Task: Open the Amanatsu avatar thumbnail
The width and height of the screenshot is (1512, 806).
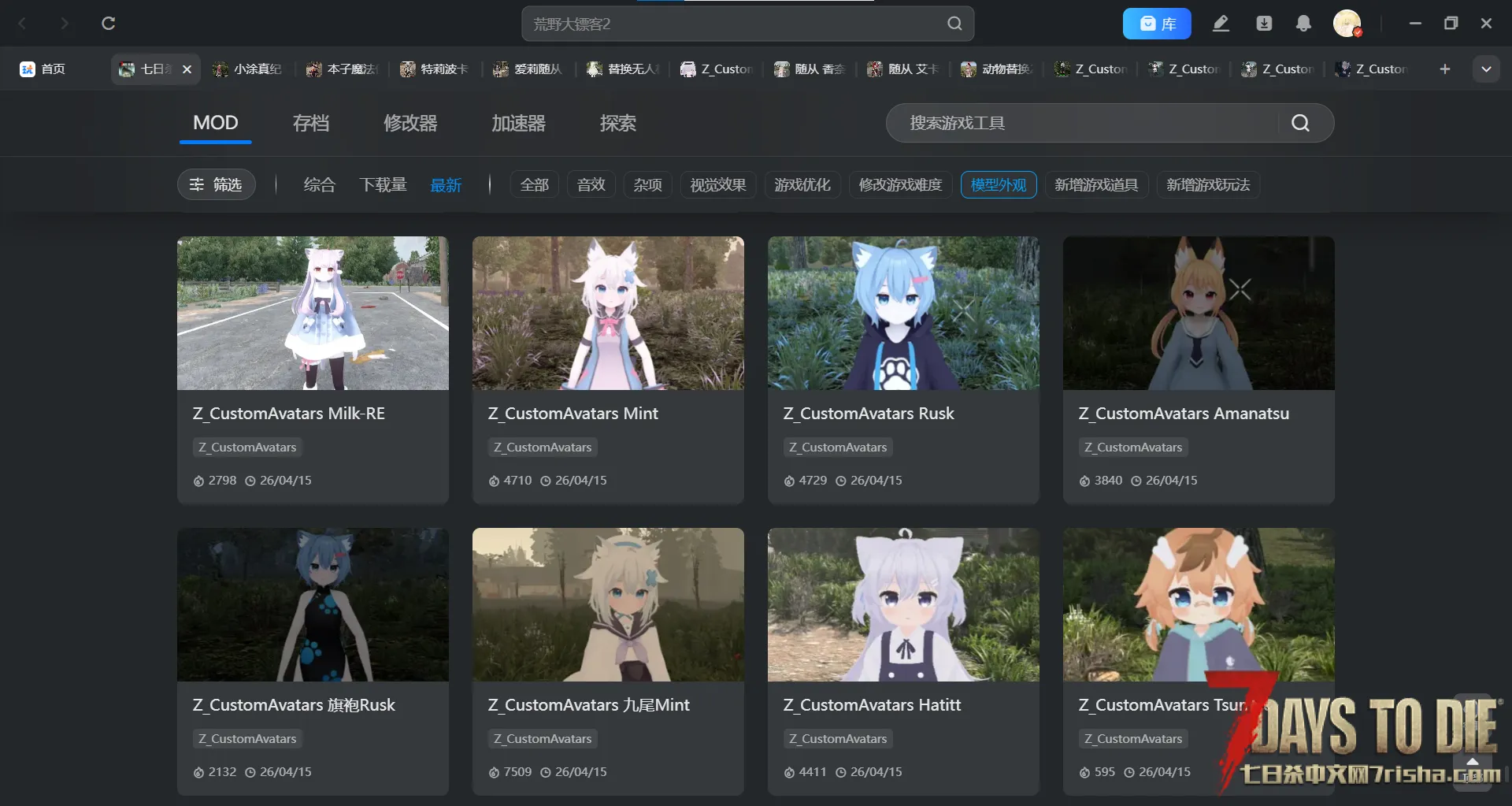Action: coord(1199,313)
